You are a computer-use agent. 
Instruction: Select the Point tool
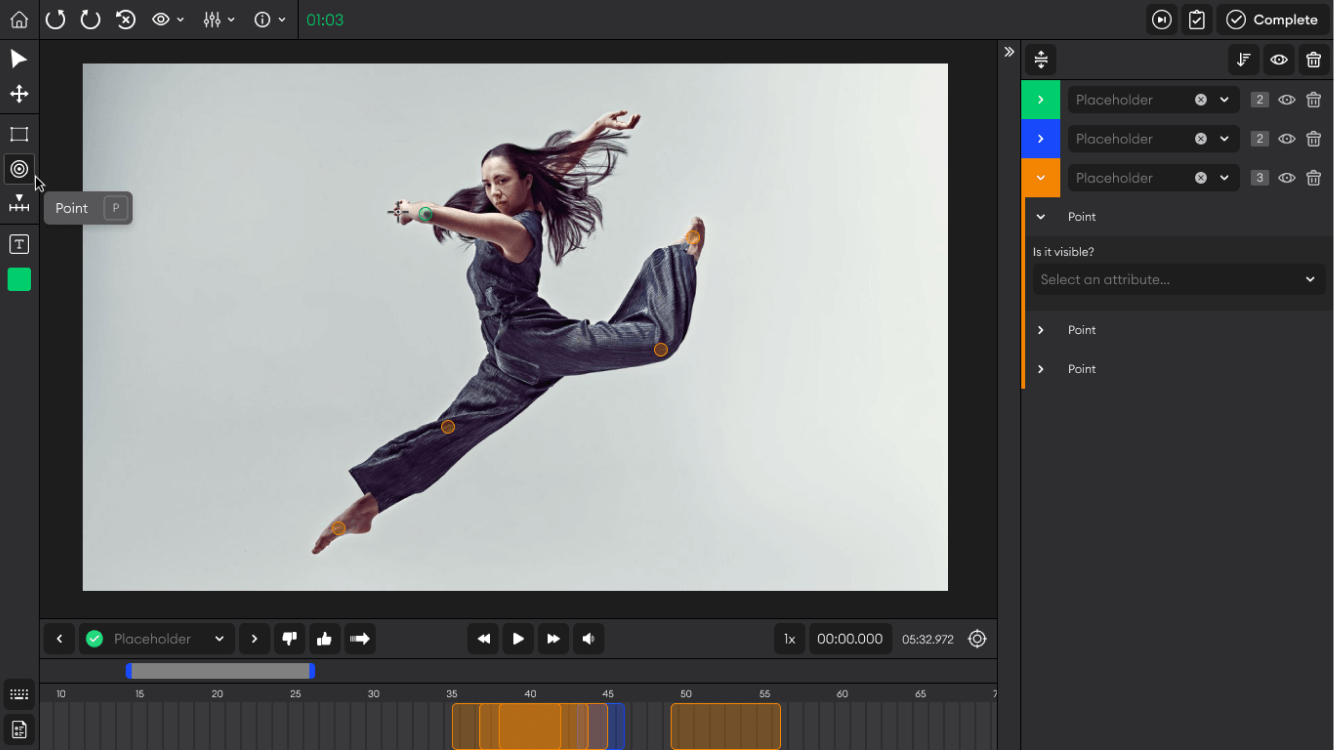pyautogui.click(x=19, y=169)
